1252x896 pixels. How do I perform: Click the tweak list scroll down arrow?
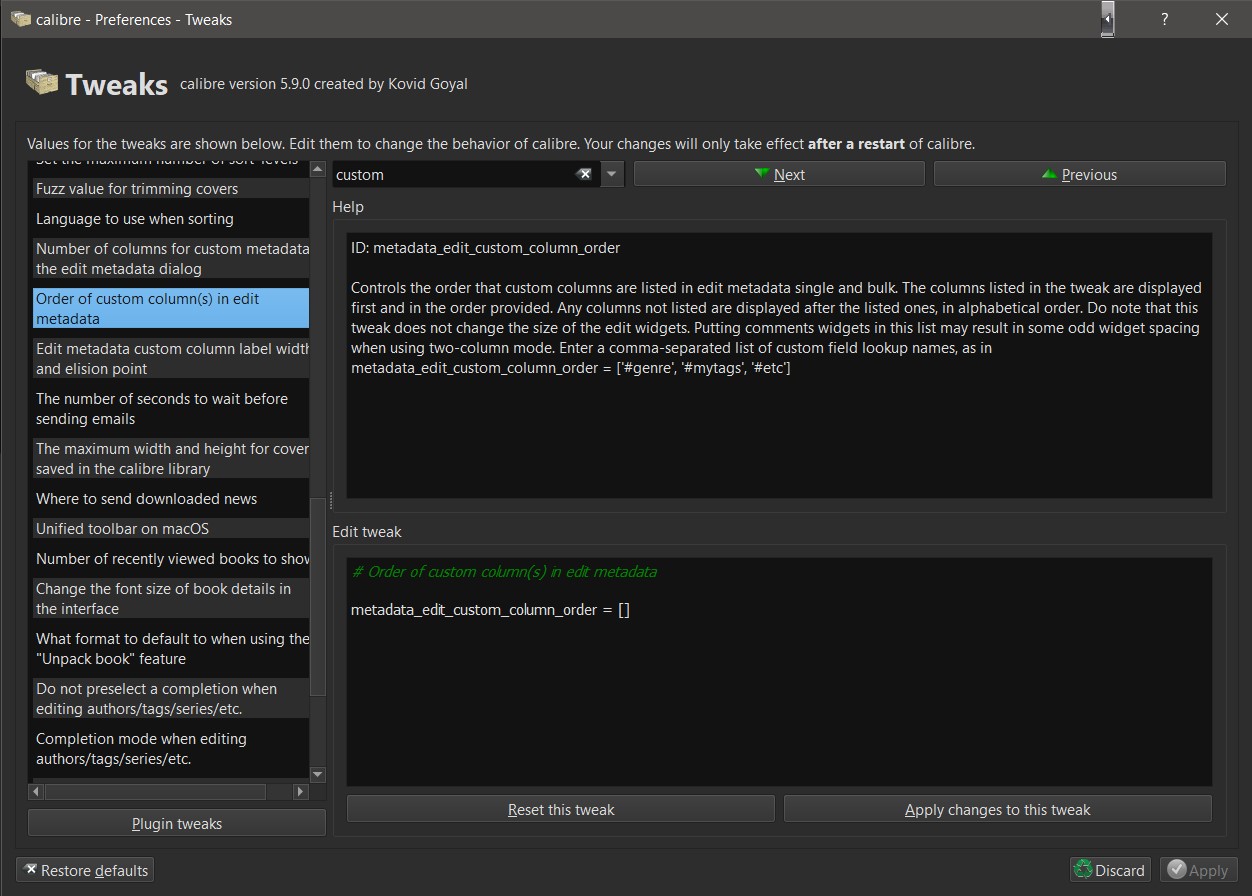point(318,774)
